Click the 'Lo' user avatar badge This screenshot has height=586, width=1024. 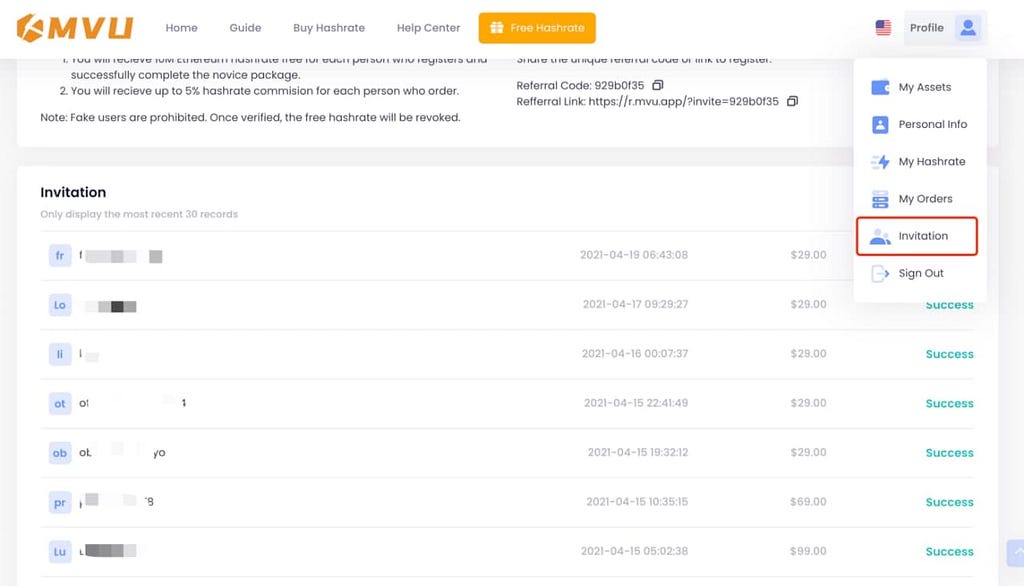(60, 305)
